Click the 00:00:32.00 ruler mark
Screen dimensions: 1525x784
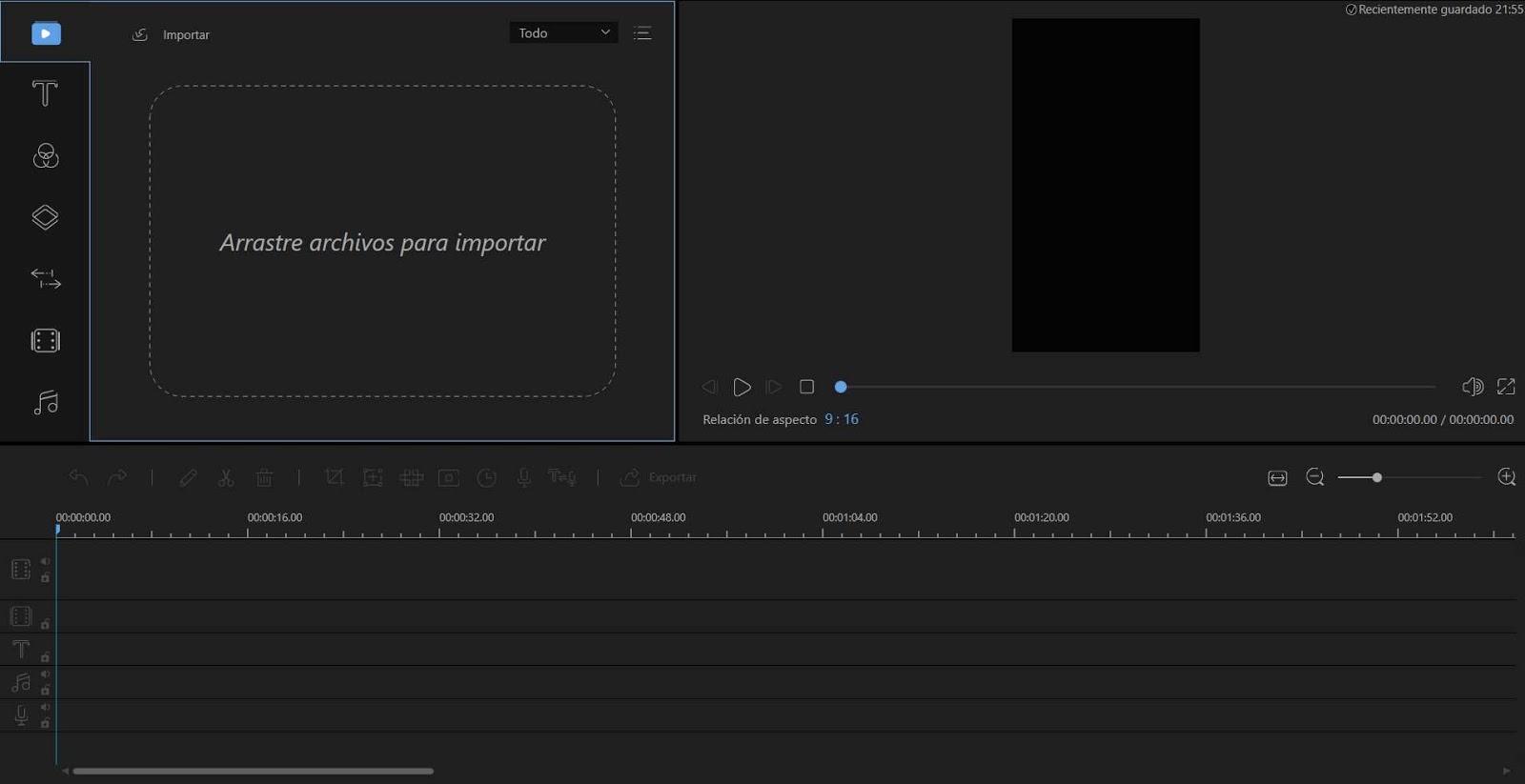466,517
